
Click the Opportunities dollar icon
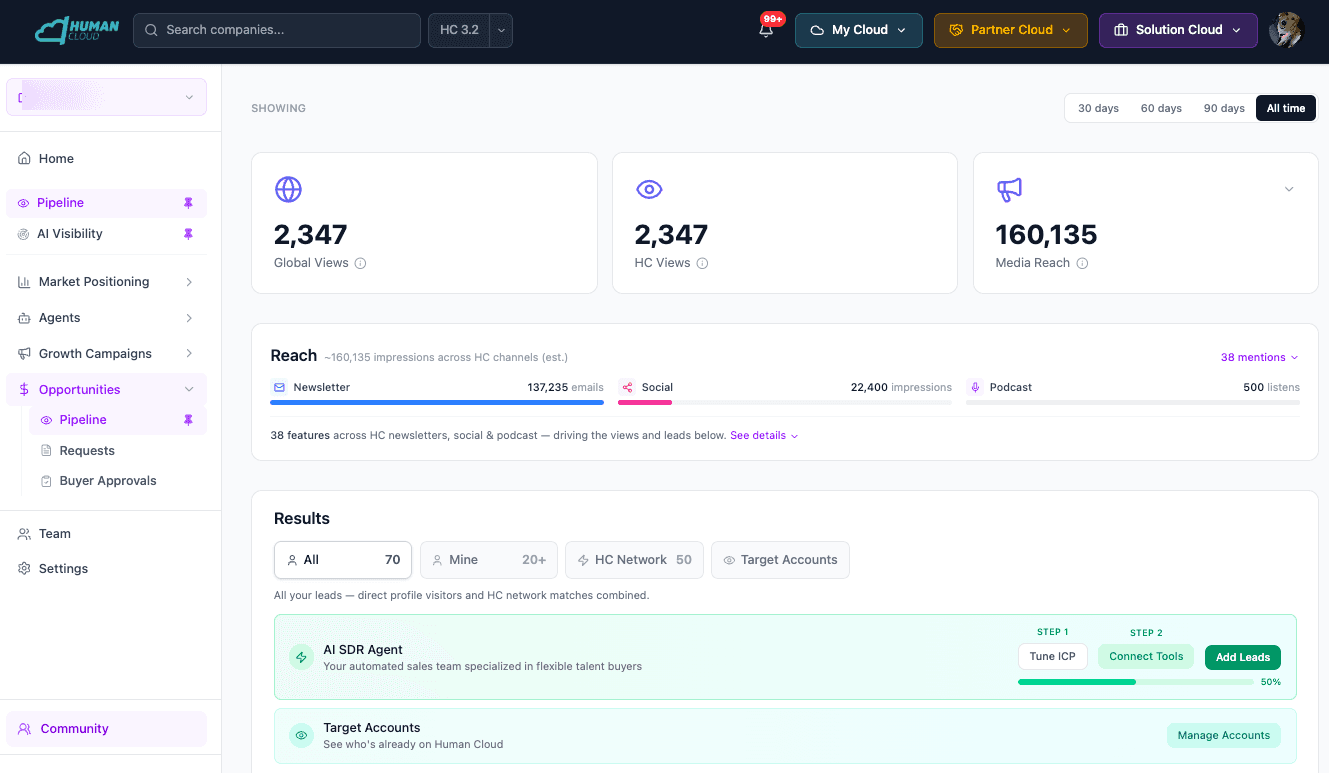25,390
